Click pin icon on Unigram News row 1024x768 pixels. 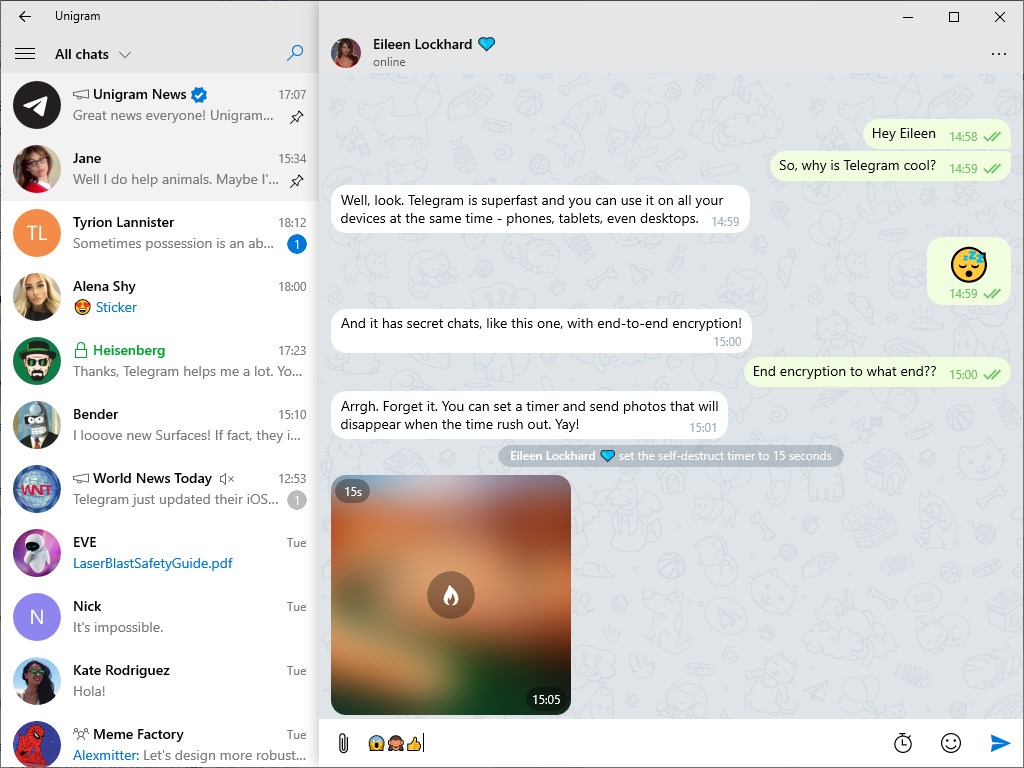[296, 117]
